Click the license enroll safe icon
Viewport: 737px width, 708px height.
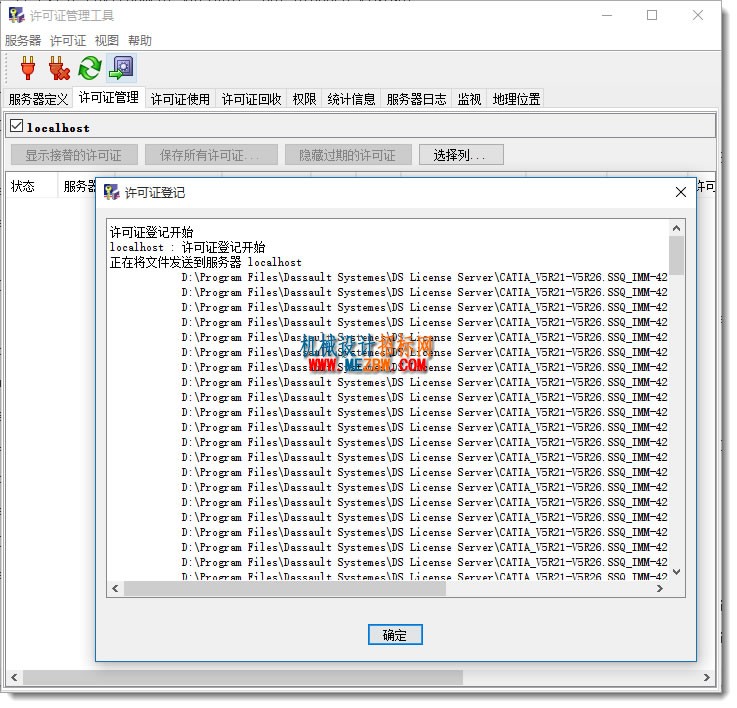click(122, 68)
